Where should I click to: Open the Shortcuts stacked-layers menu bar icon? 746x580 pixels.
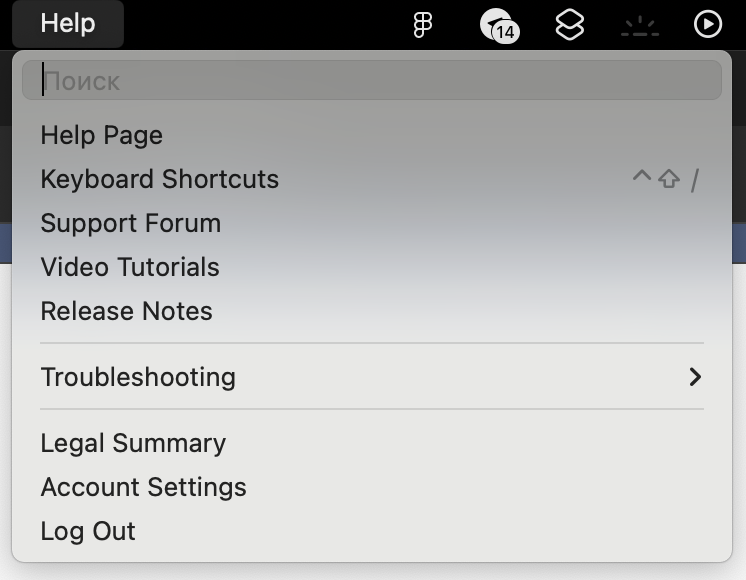pos(569,25)
